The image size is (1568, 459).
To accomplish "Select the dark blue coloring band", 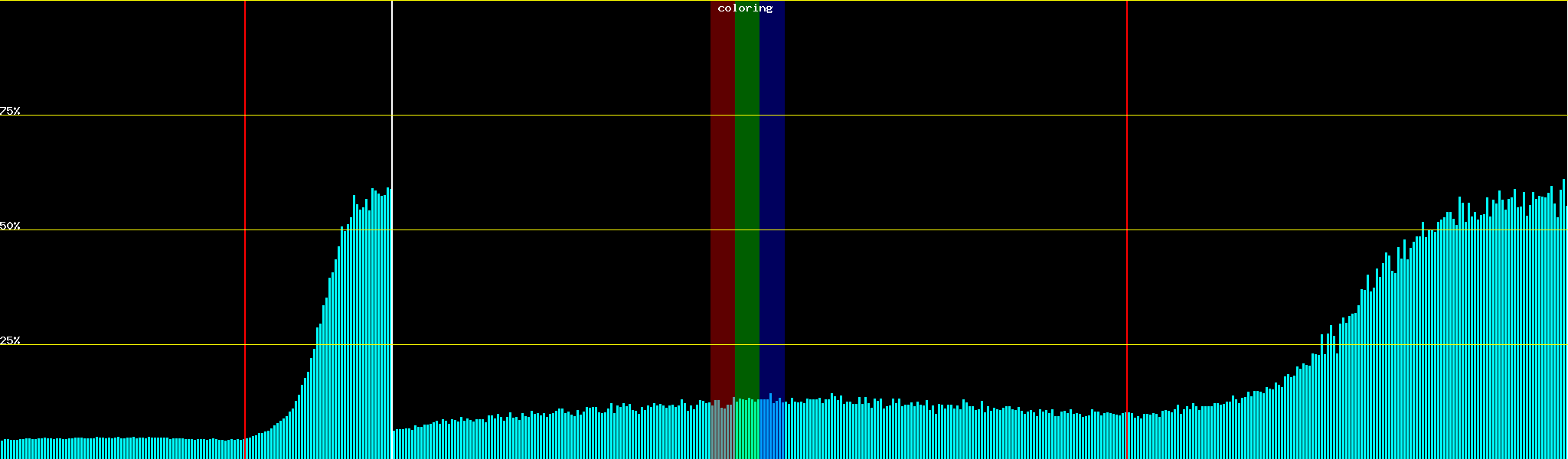I will [x=772, y=191].
